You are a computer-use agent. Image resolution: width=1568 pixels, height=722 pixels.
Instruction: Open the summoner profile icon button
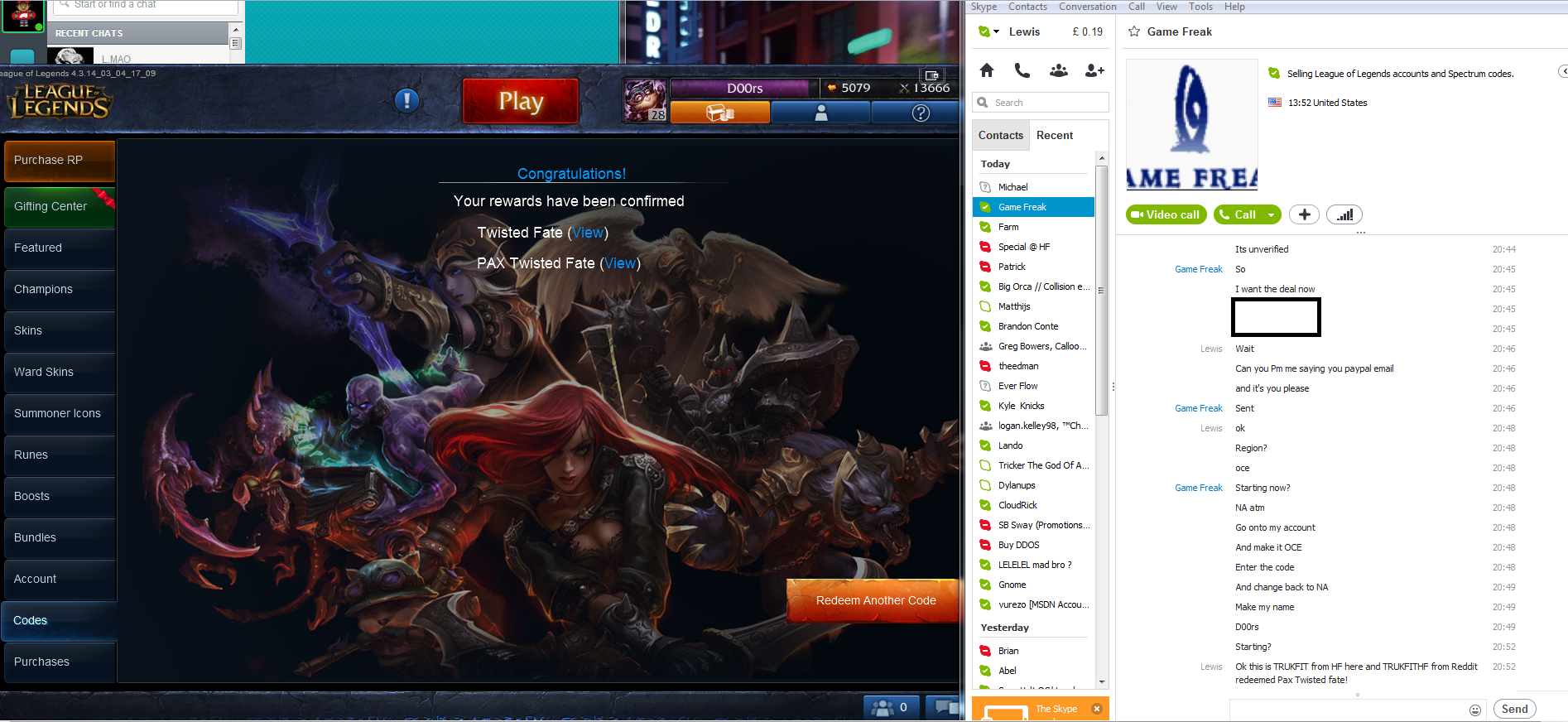[x=821, y=113]
